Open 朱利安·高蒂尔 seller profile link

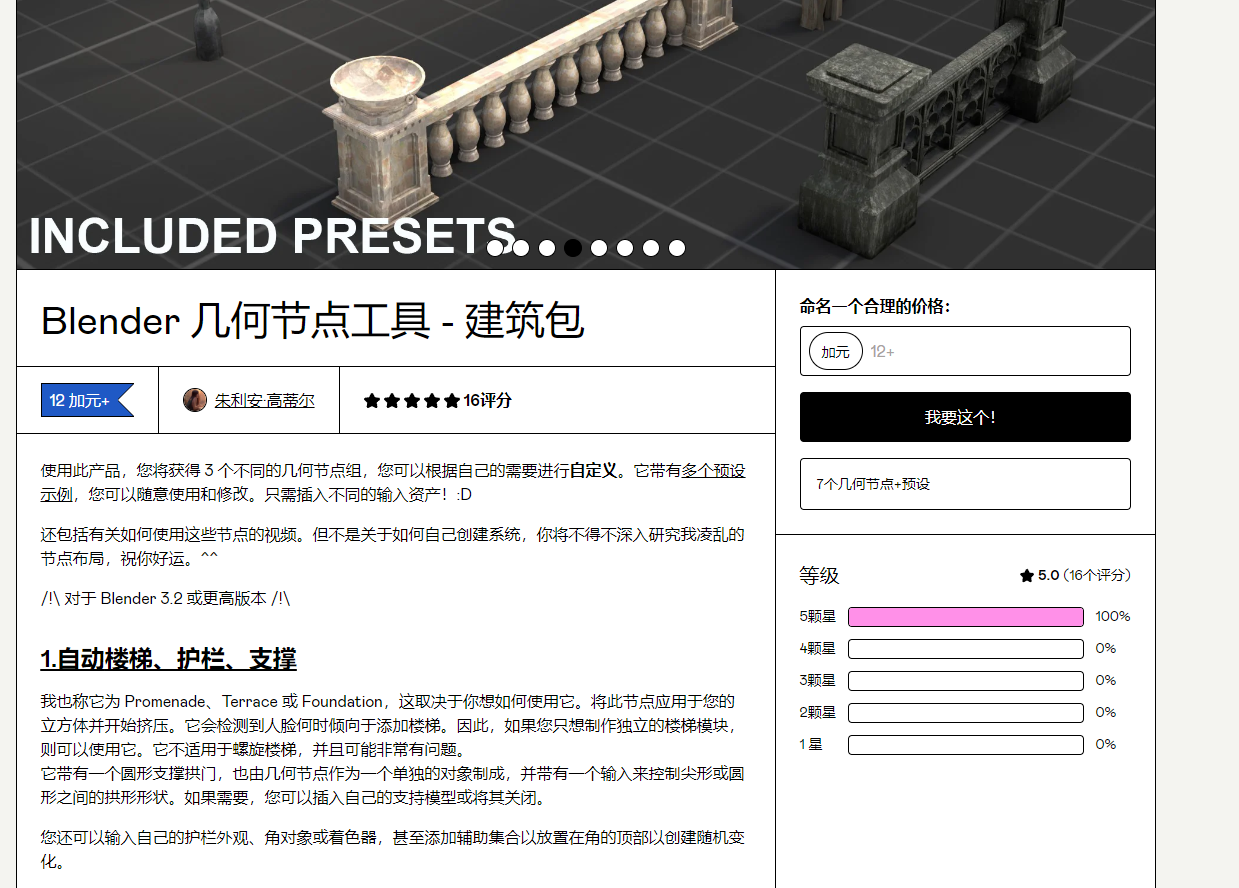click(264, 401)
